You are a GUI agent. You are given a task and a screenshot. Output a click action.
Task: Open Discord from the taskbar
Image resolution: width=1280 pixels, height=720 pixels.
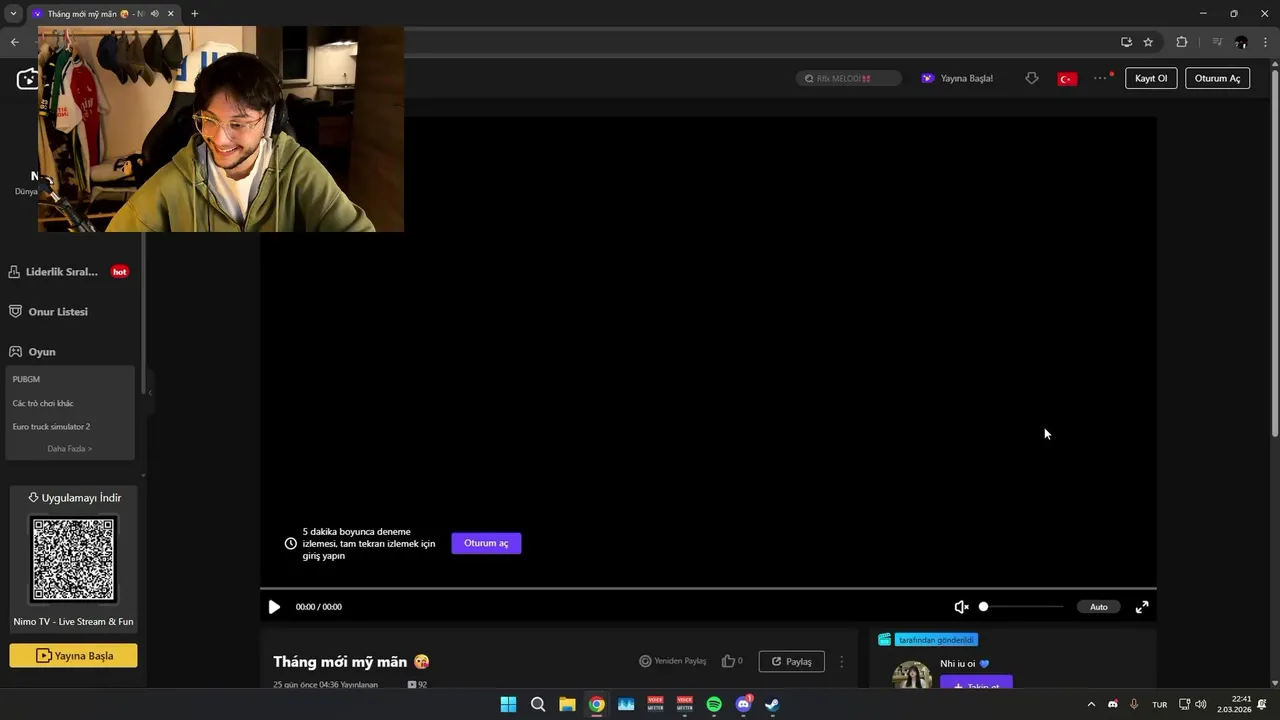pos(743,704)
